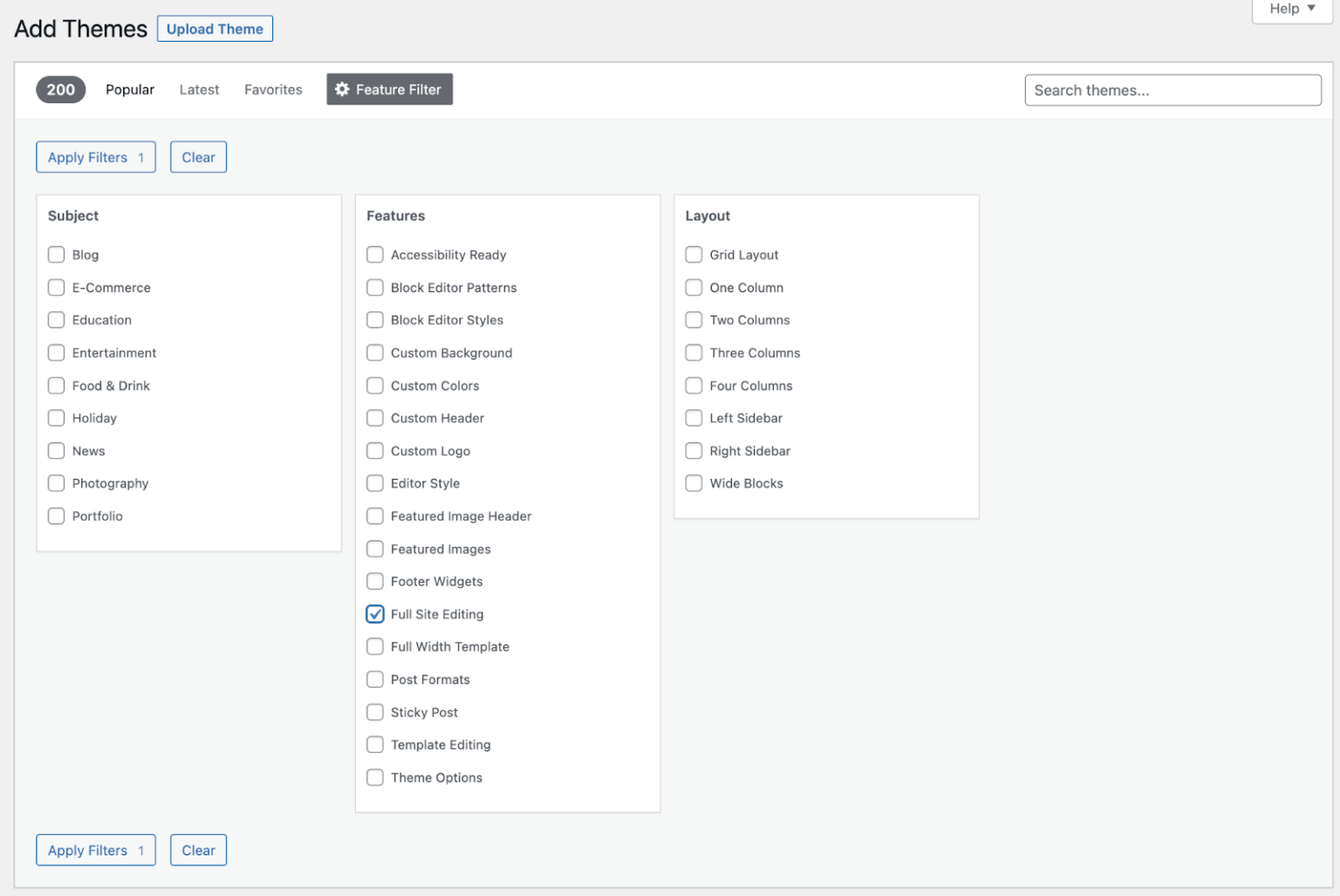
Task: Open the Help dropdown at top right
Action: coord(1290,9)
